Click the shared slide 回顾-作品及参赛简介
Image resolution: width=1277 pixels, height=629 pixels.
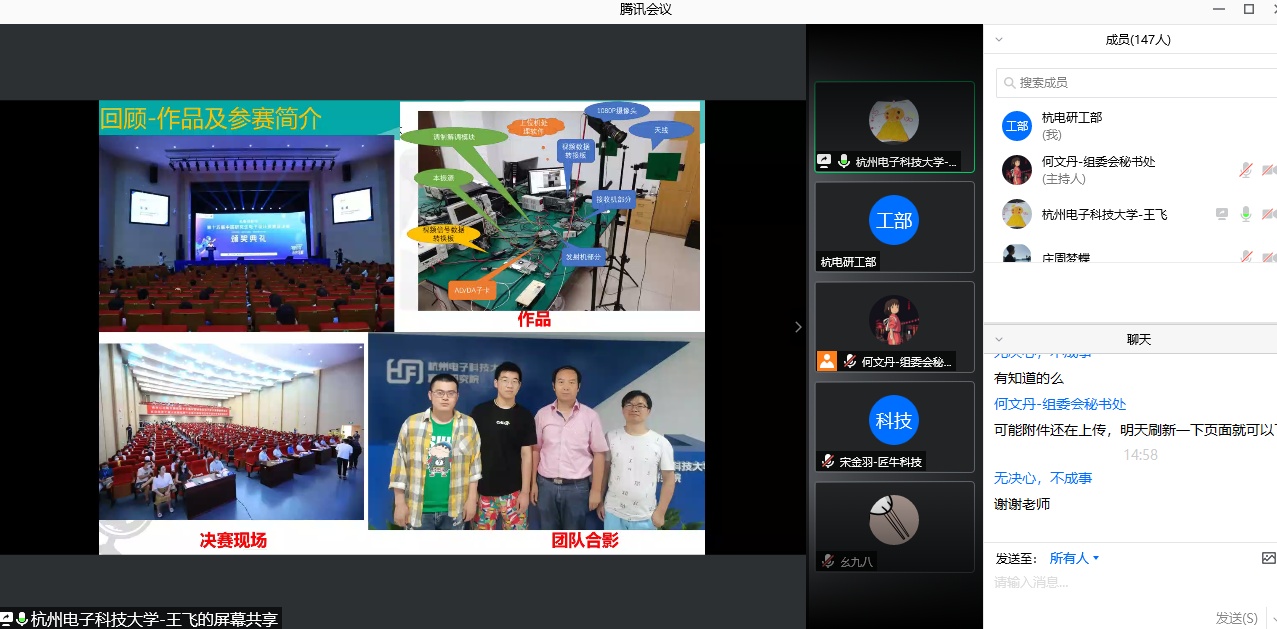(402, 327)
